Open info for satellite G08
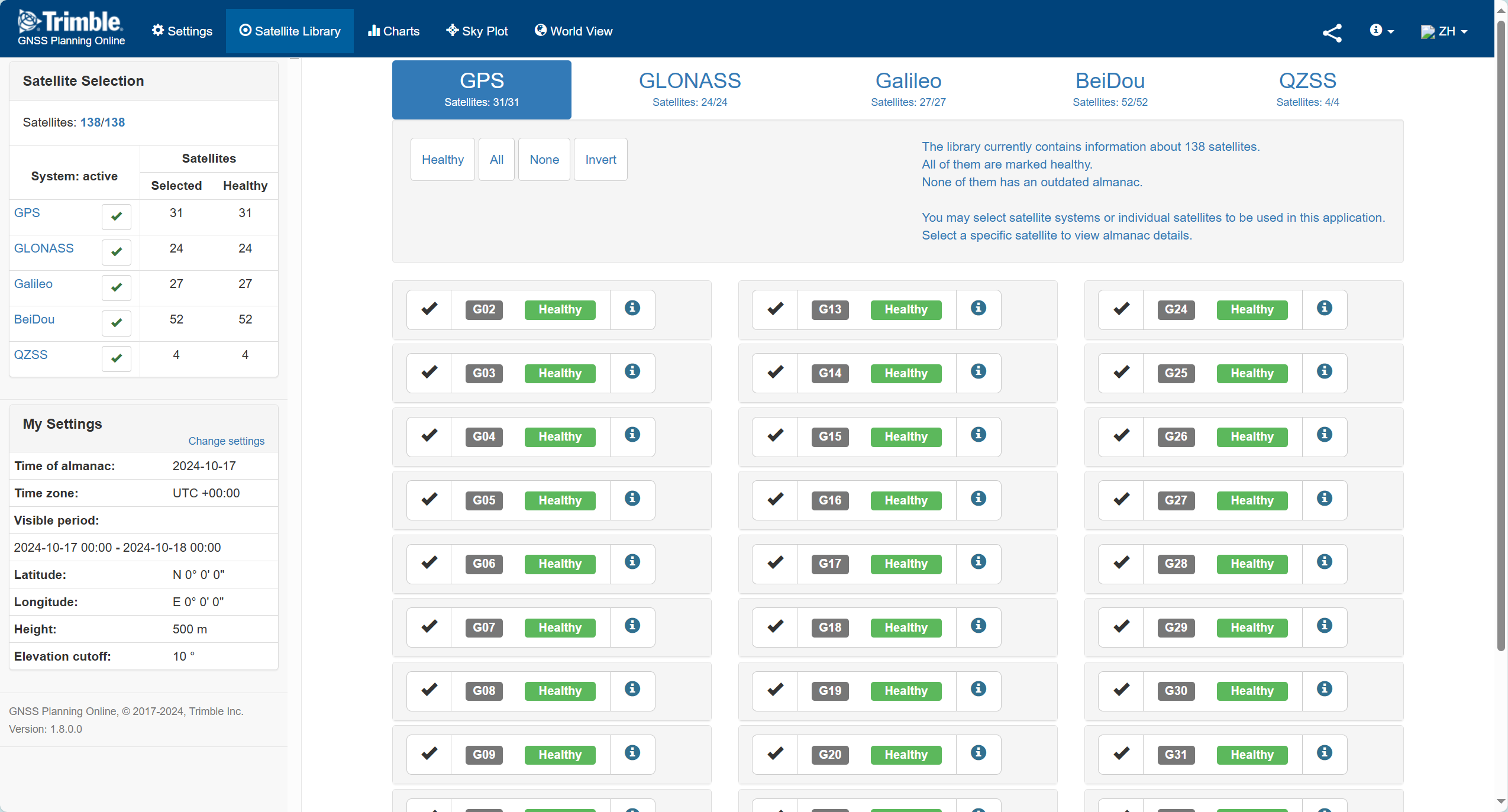This screenshot has width=1508, height=812. pyautogui.click(x=632, y=689)
